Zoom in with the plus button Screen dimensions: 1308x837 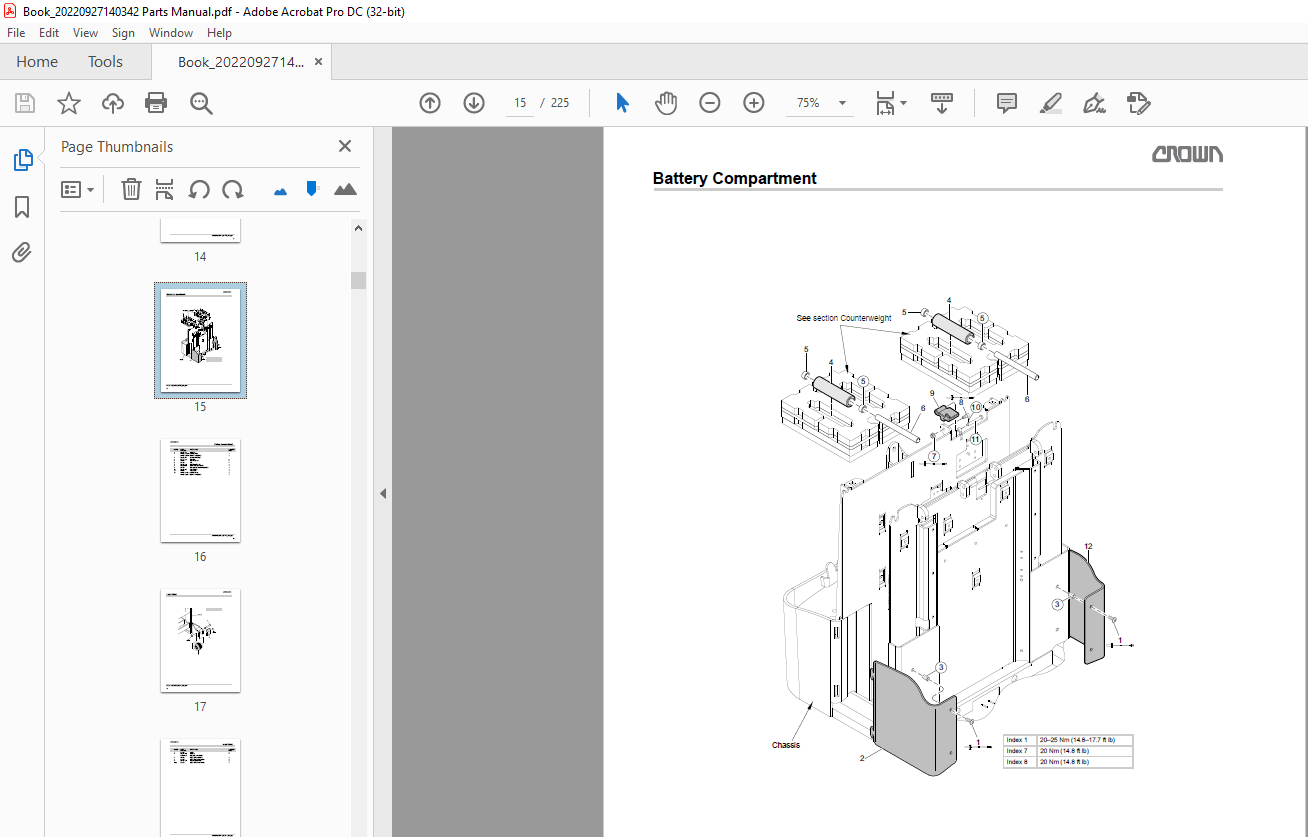click(754, 103)
